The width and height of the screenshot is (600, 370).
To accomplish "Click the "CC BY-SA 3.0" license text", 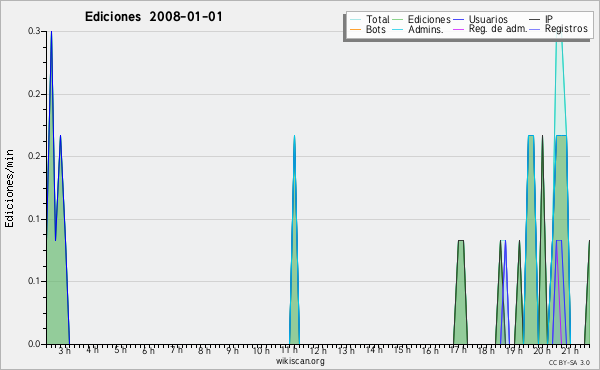I will pos(569,362).
